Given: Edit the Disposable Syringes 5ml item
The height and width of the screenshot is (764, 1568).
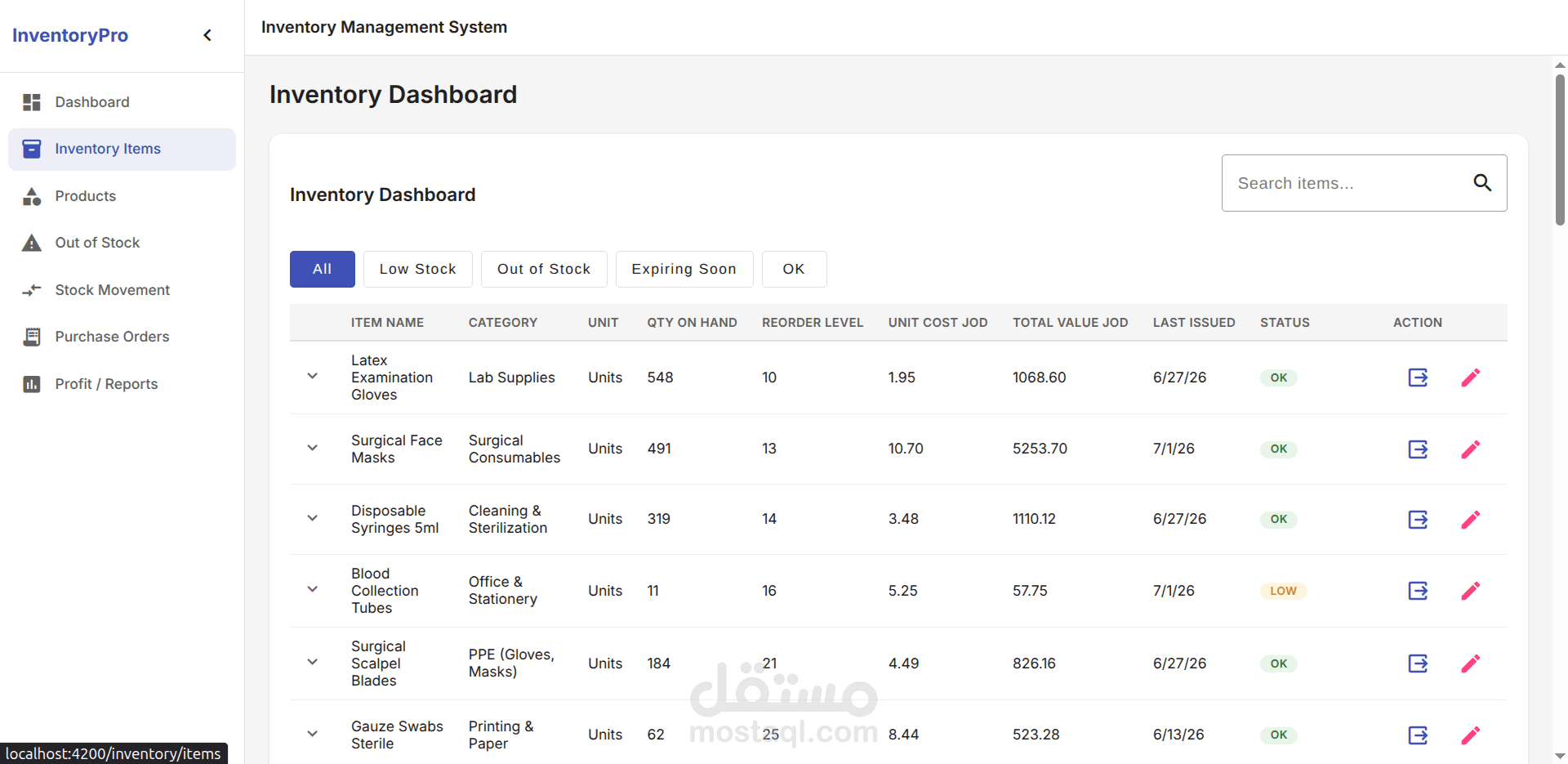Looking at the screenshot, I should point(1471,519).
